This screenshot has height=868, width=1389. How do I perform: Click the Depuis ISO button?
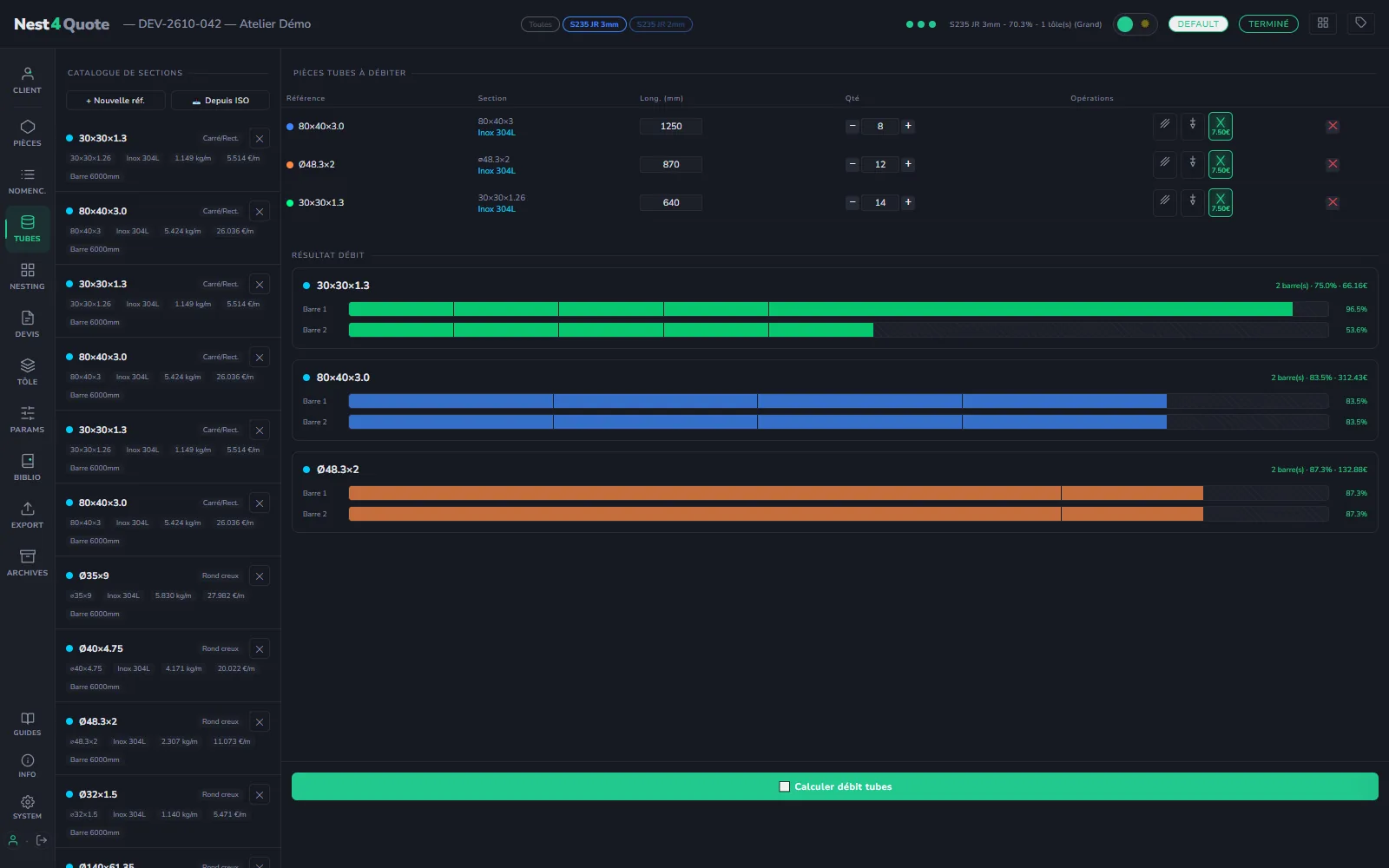pos(221,101)
